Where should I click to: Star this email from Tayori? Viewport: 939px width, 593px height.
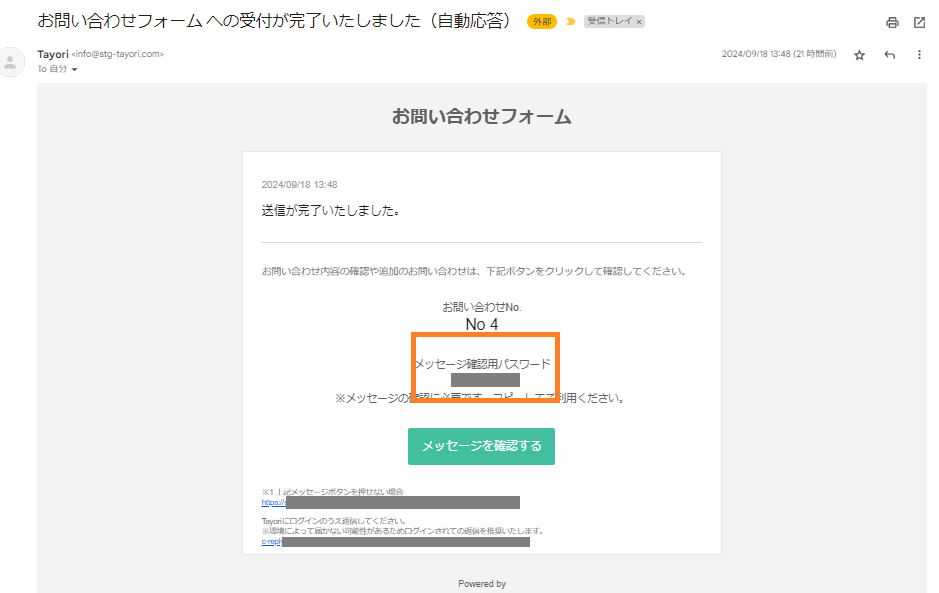[x=859, y=55]
